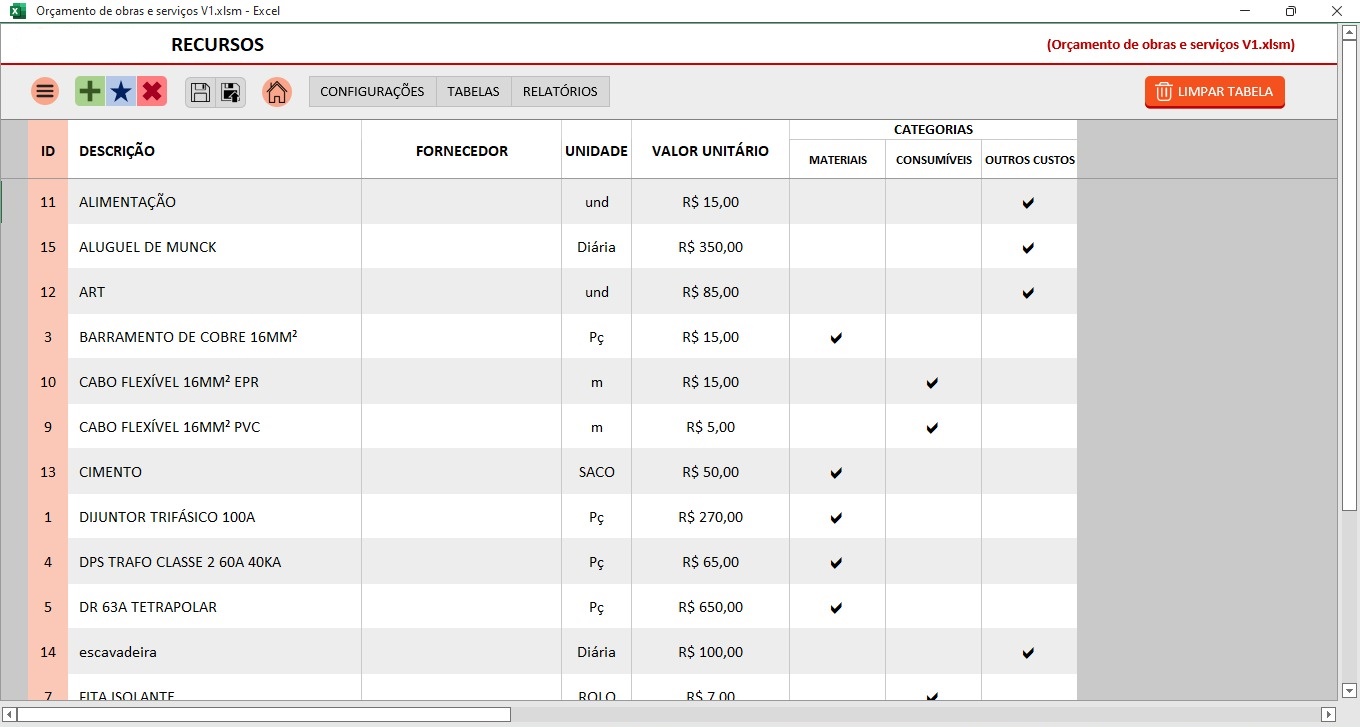
Task: Click the save floppy disk icon
Action: [200, 93]
